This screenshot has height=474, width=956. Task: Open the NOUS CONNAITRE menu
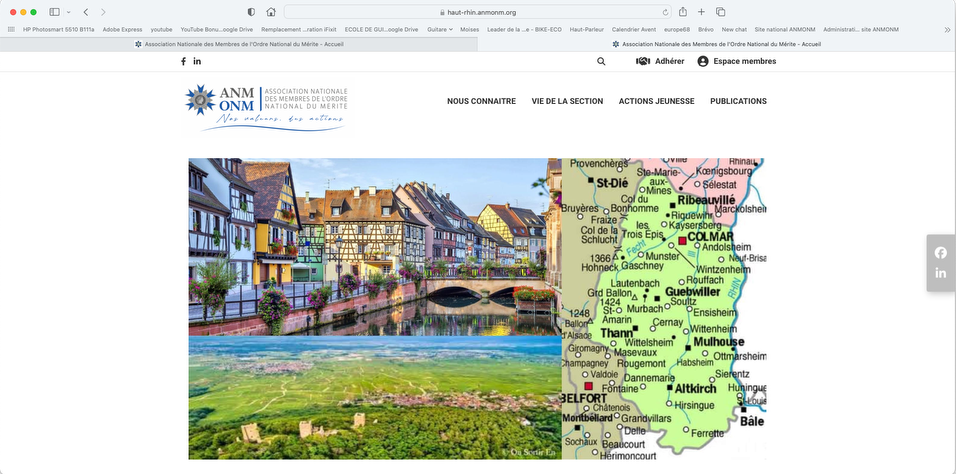click(x=481, y=101)
